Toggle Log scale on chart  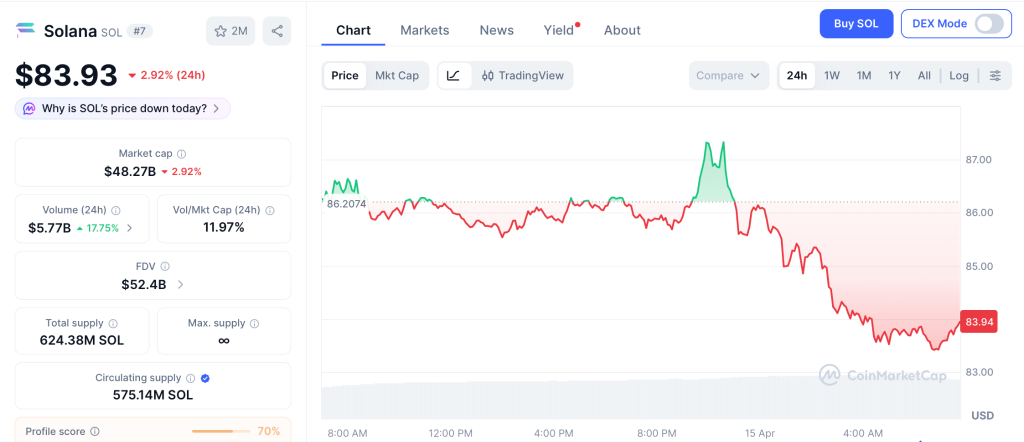tap(958, 76)
